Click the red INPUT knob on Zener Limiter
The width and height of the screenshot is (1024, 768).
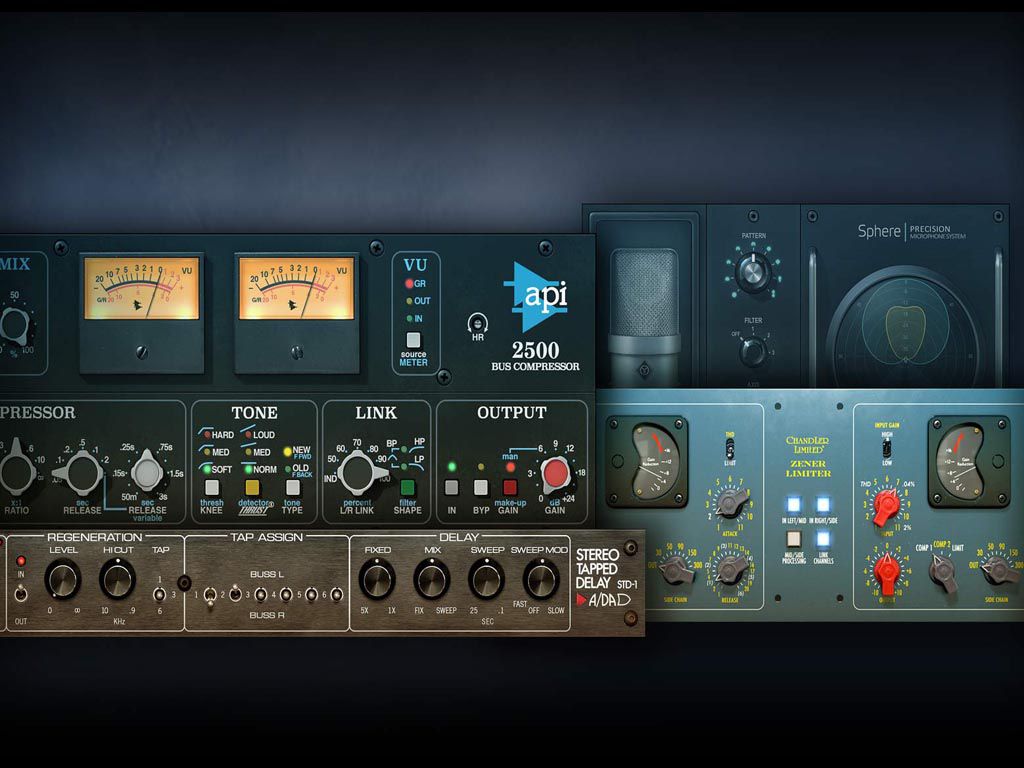point(886,507)
